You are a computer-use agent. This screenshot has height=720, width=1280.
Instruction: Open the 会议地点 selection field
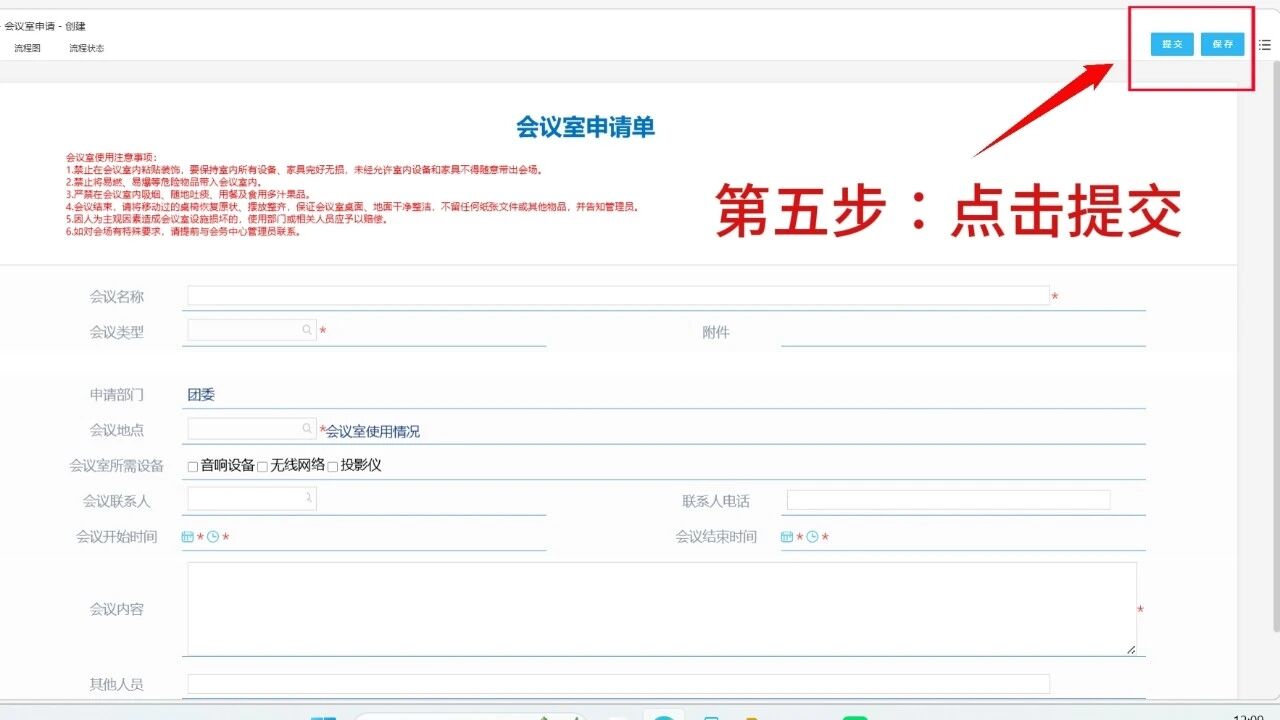245,428
